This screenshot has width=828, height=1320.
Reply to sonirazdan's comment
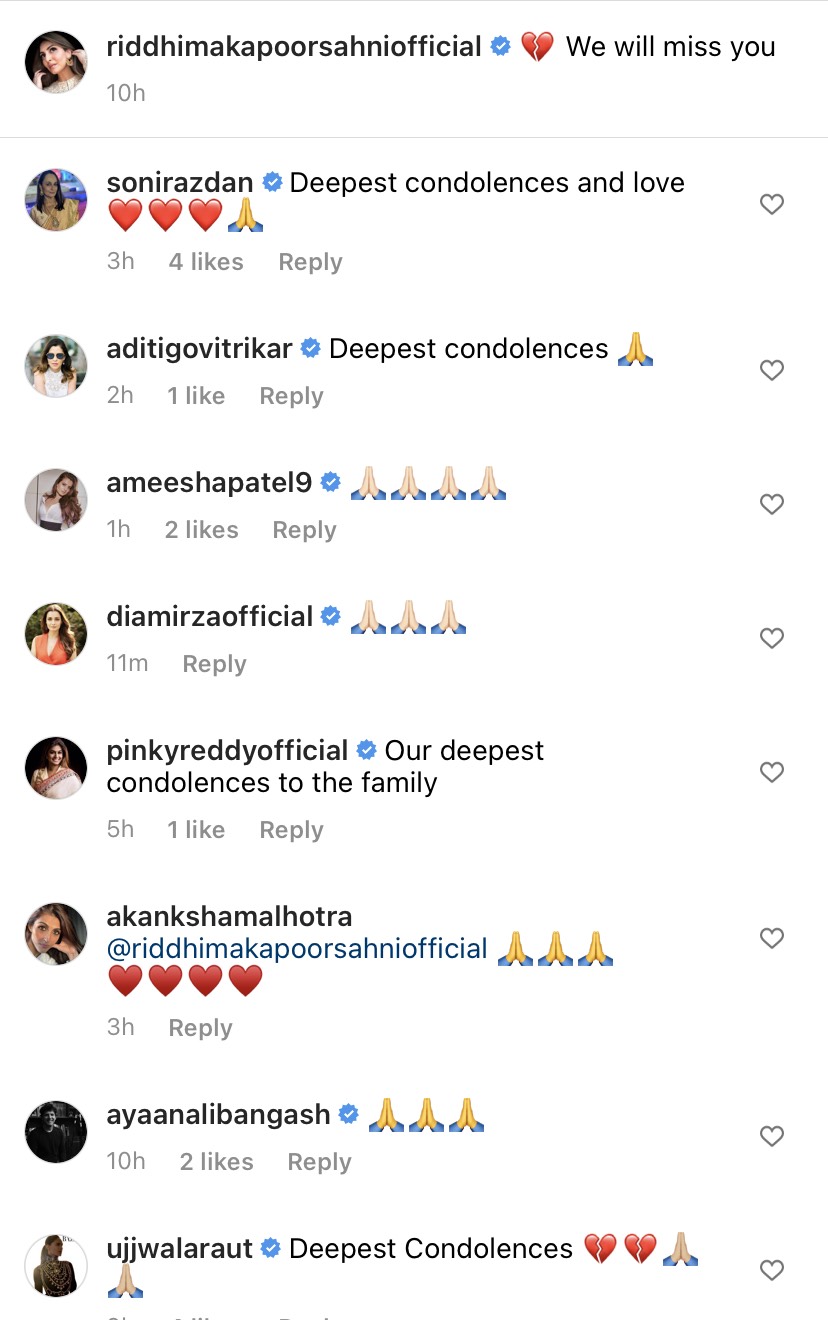310,262
